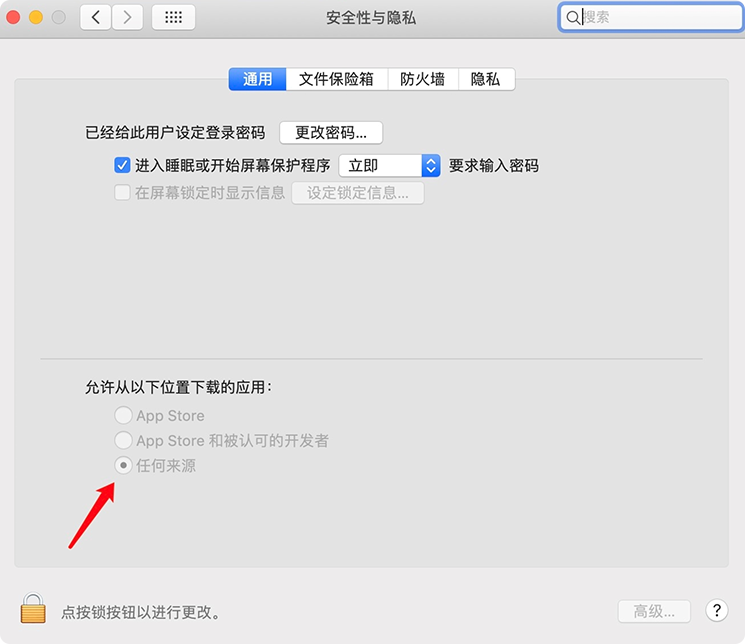Open the 立即 password delay dropdown
This screenshot has height=644, width=745.
(x=390, y=165)
